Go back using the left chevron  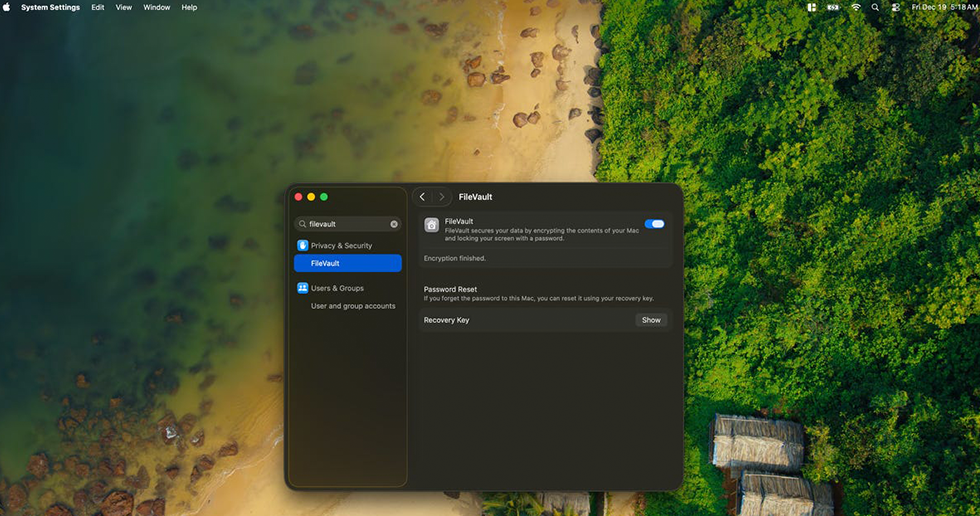pos(422,197)
